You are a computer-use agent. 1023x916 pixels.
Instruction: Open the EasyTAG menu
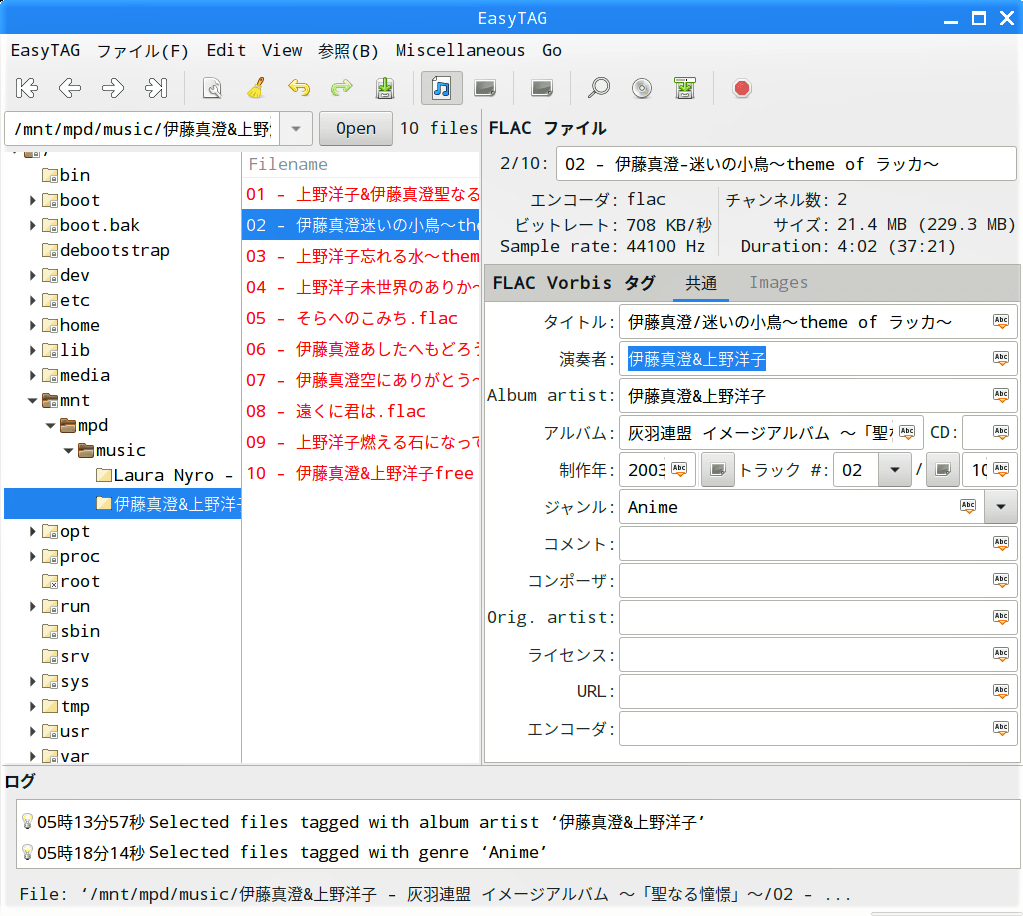pos(46,50)
